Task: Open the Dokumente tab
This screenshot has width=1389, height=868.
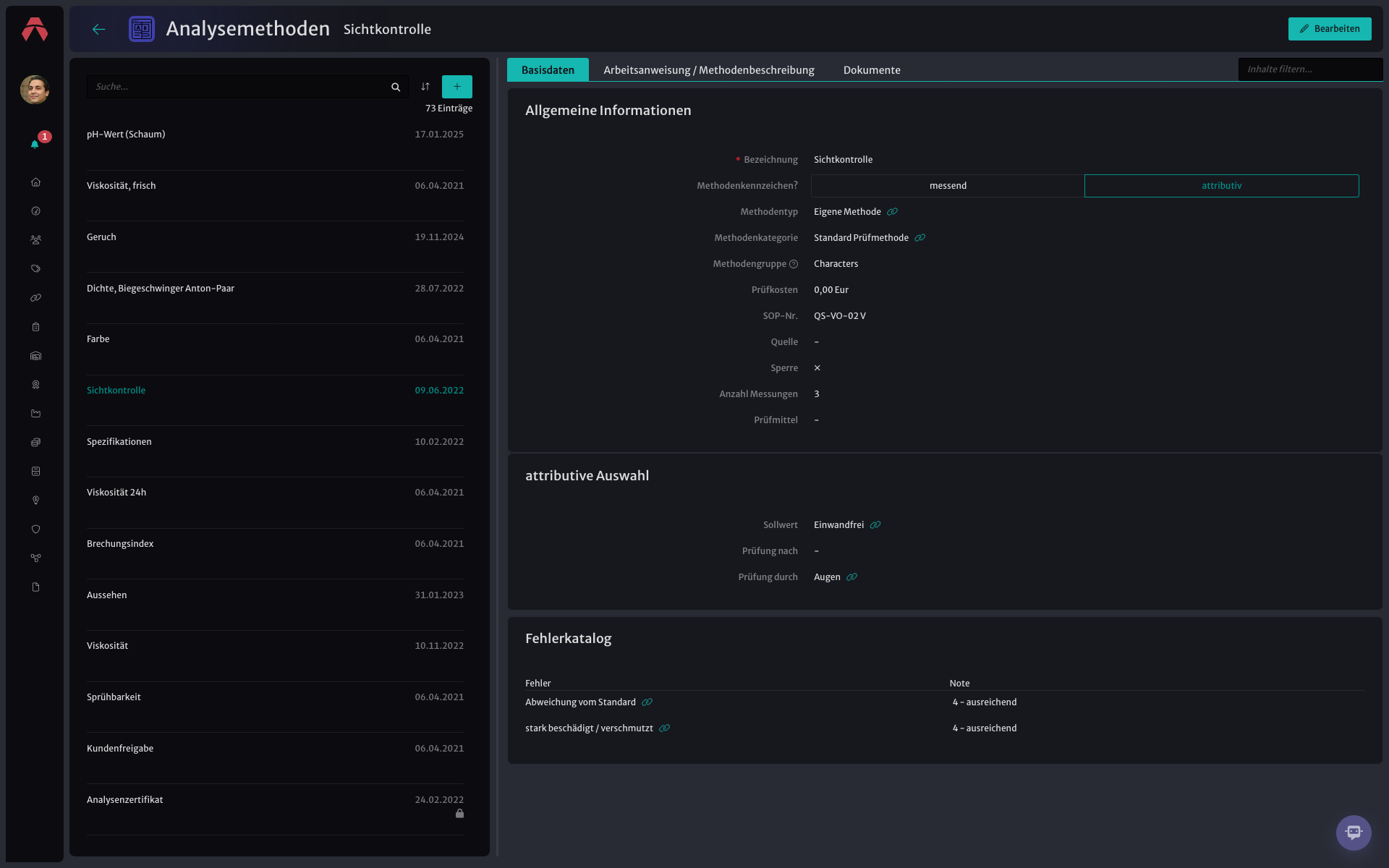Action: [872, 70]
